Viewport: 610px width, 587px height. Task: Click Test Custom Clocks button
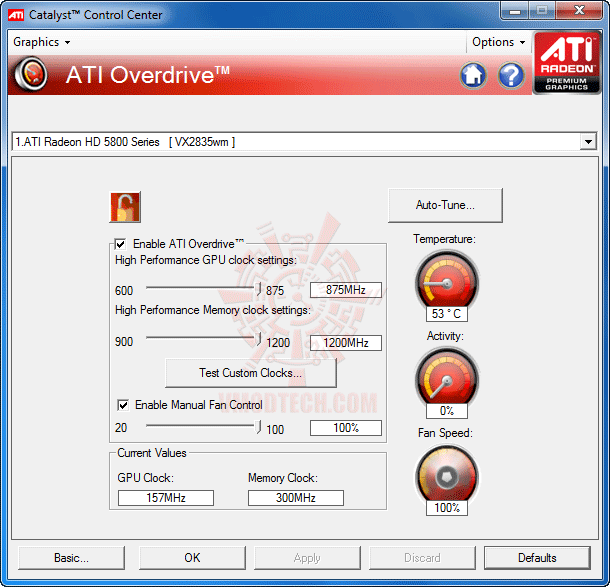click(x=251, y=373)
